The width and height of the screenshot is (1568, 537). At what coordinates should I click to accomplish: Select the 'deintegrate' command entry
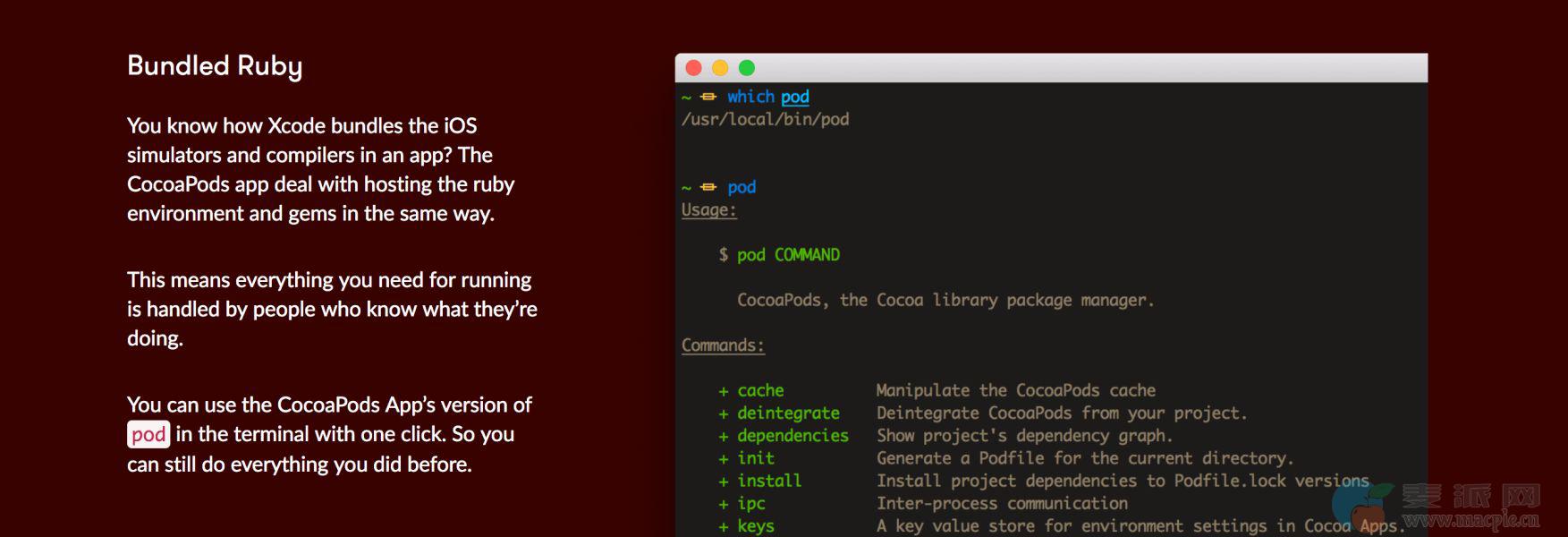coord(788,413)
